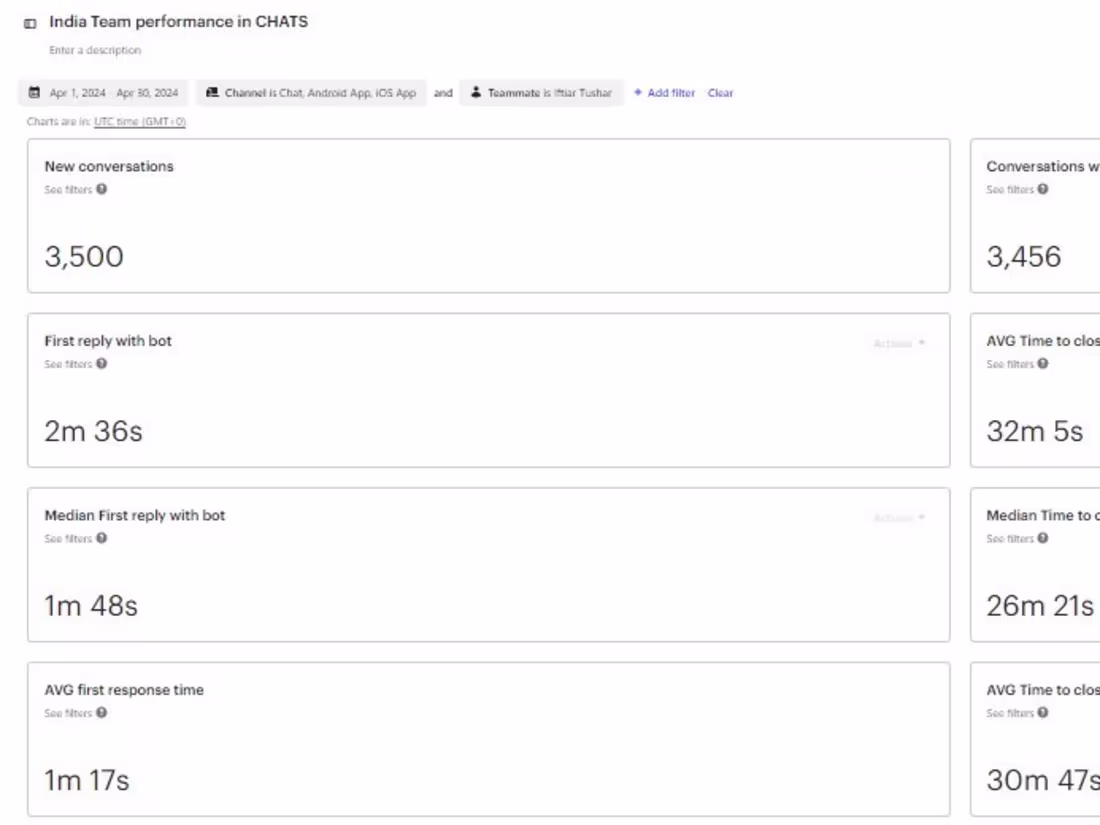
Task: Click See filters under New conversations
Action: tap(68, 189)
